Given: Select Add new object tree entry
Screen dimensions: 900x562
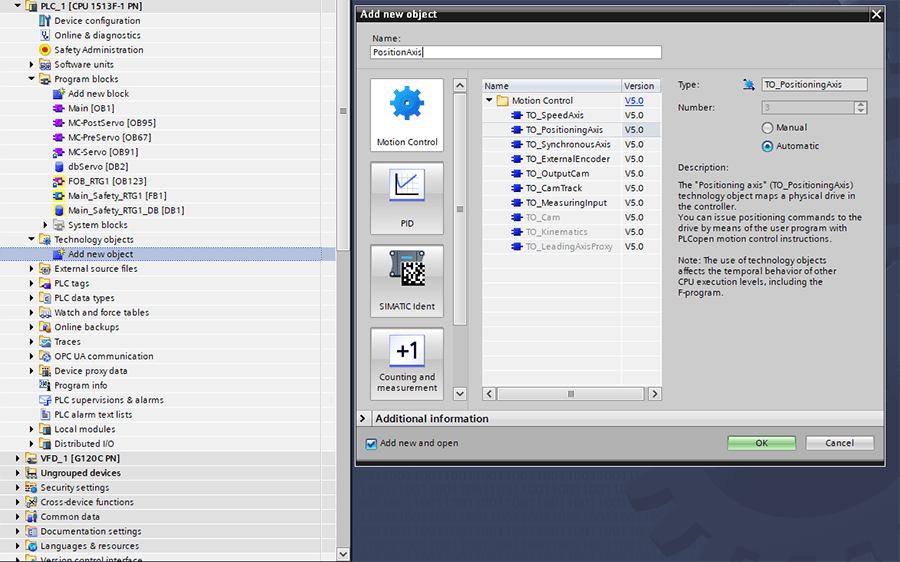Looking at the screenshot, I should tap(168, 254).
